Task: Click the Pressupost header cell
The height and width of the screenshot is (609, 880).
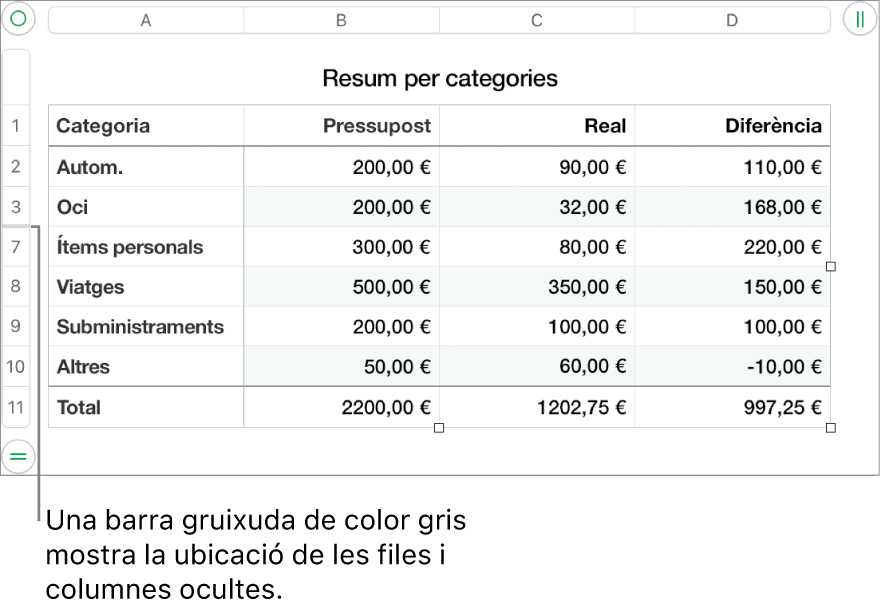Action: coord(341,125)
